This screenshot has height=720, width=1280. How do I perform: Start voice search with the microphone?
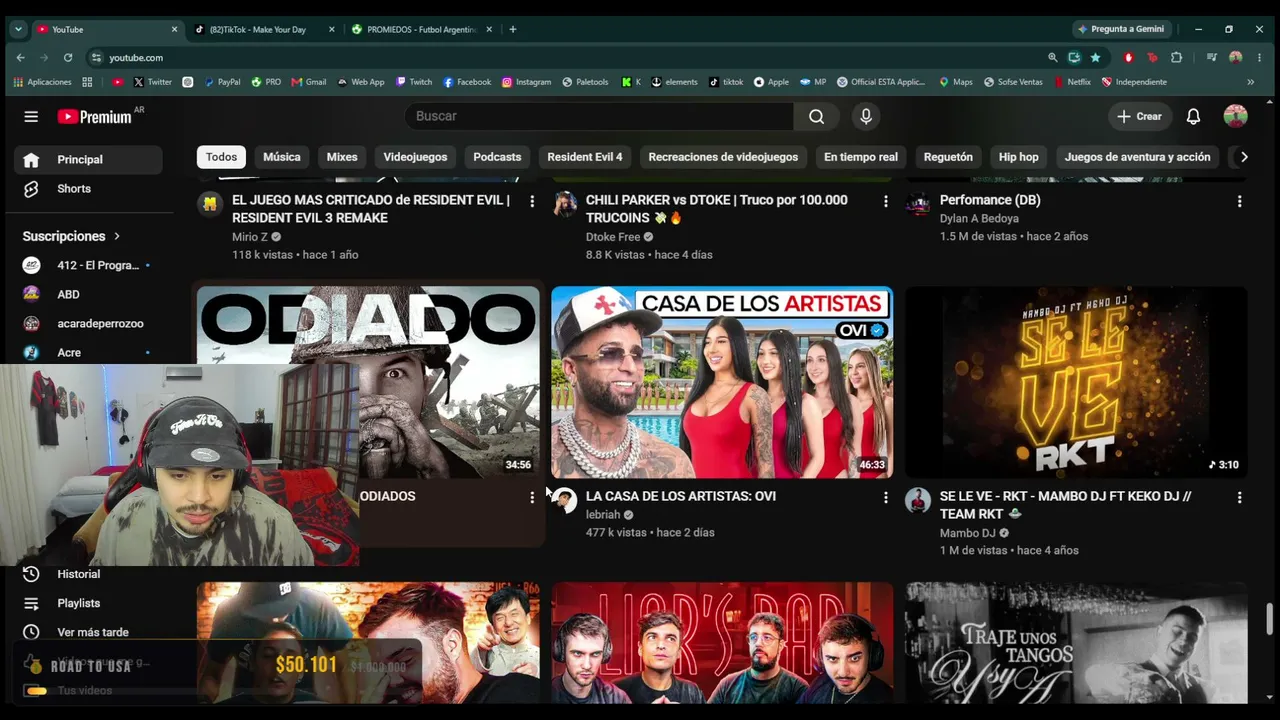[x=866, y=117]
